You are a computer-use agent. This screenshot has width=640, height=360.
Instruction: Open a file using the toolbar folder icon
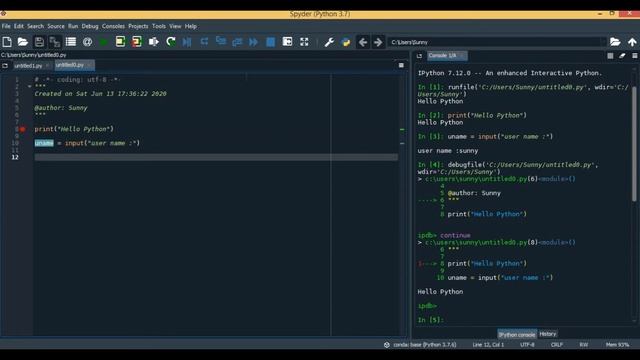(x=22, y=42)
